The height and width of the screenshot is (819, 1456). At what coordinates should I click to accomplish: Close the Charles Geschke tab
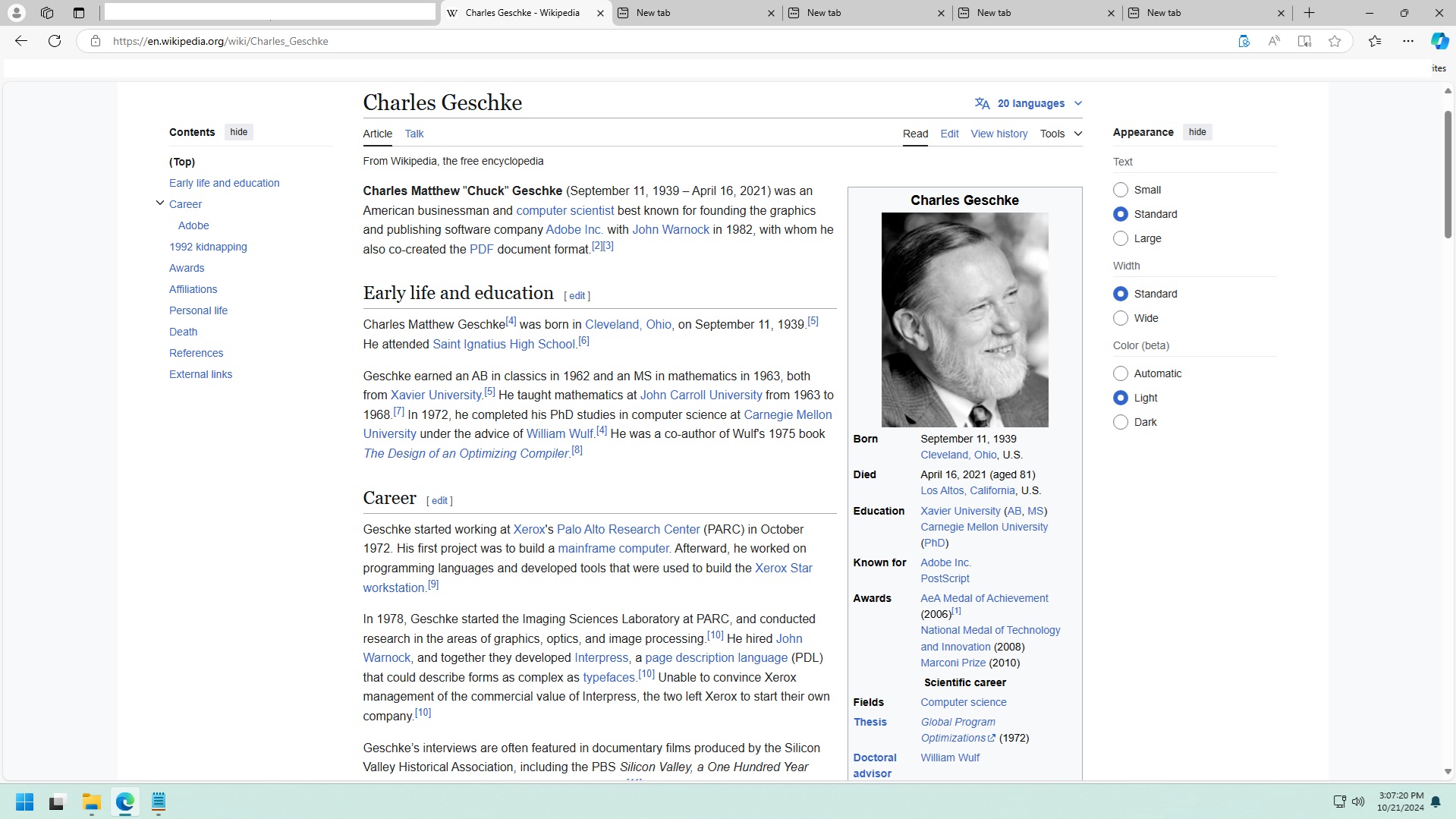coord(600,13)
